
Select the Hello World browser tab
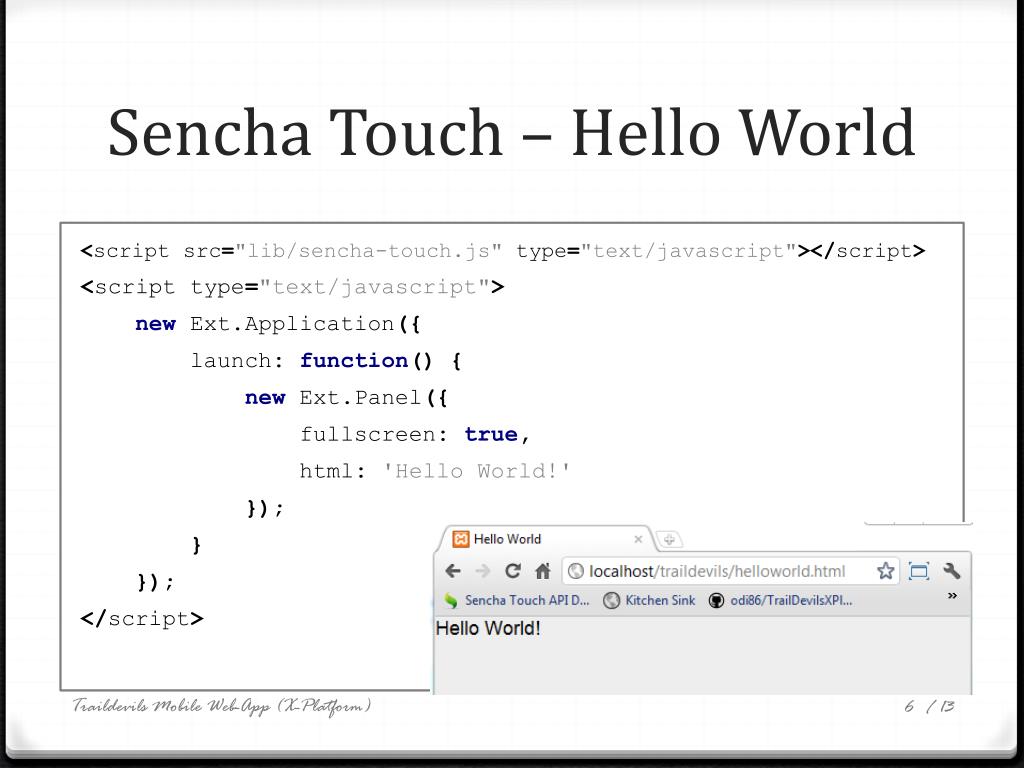tap(545, 539)
